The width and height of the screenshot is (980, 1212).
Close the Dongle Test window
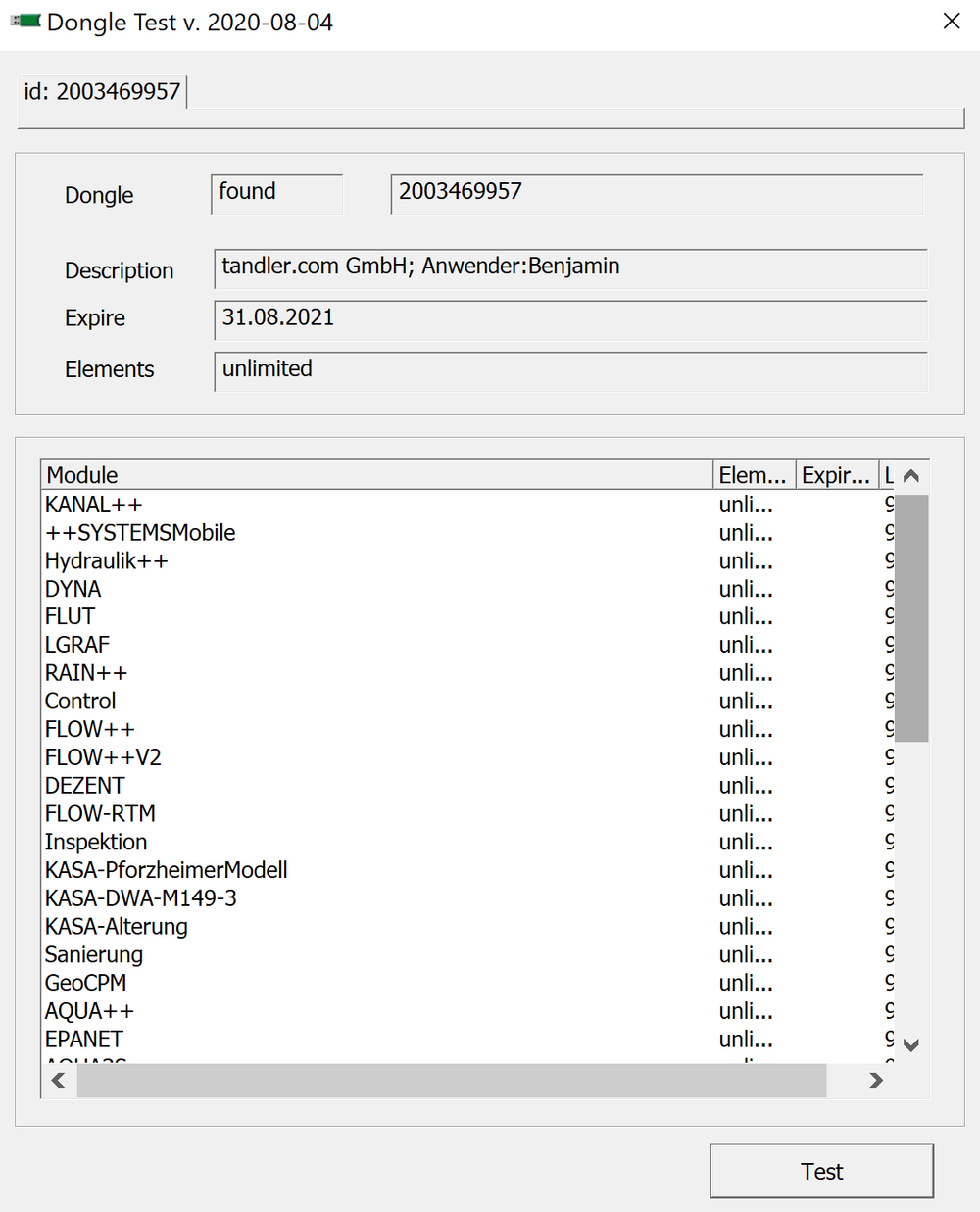tap(951, 22)
